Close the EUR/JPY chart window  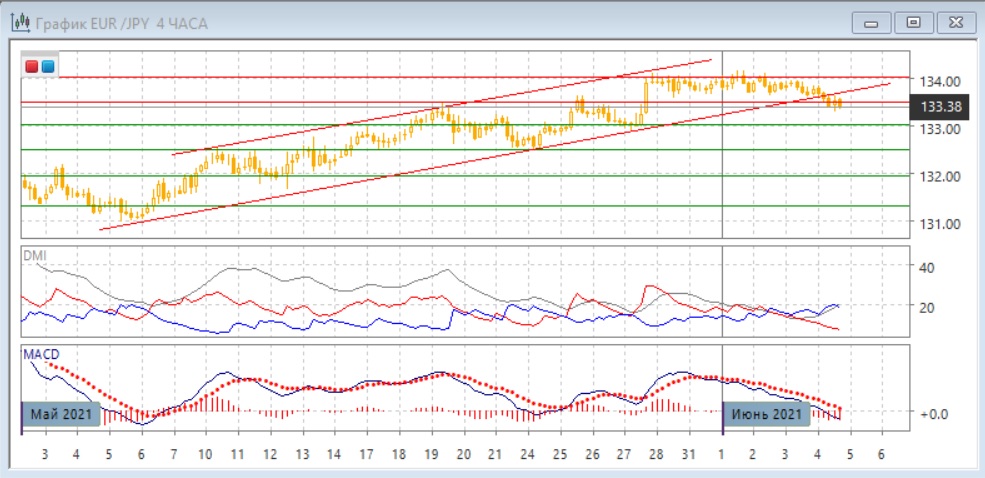tap(952, 23)
